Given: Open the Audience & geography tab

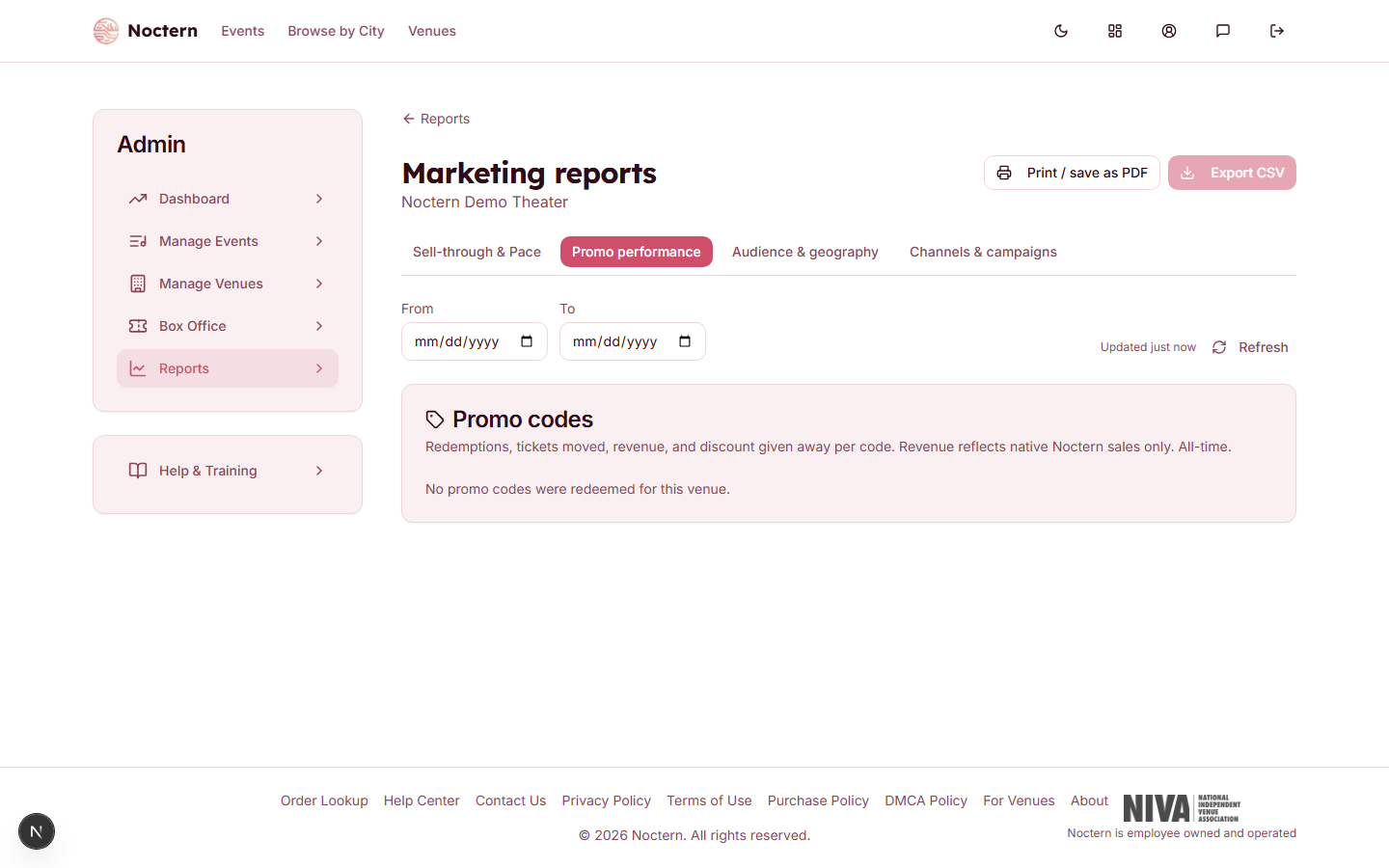Looking at the screenshot, I should 805,252.
